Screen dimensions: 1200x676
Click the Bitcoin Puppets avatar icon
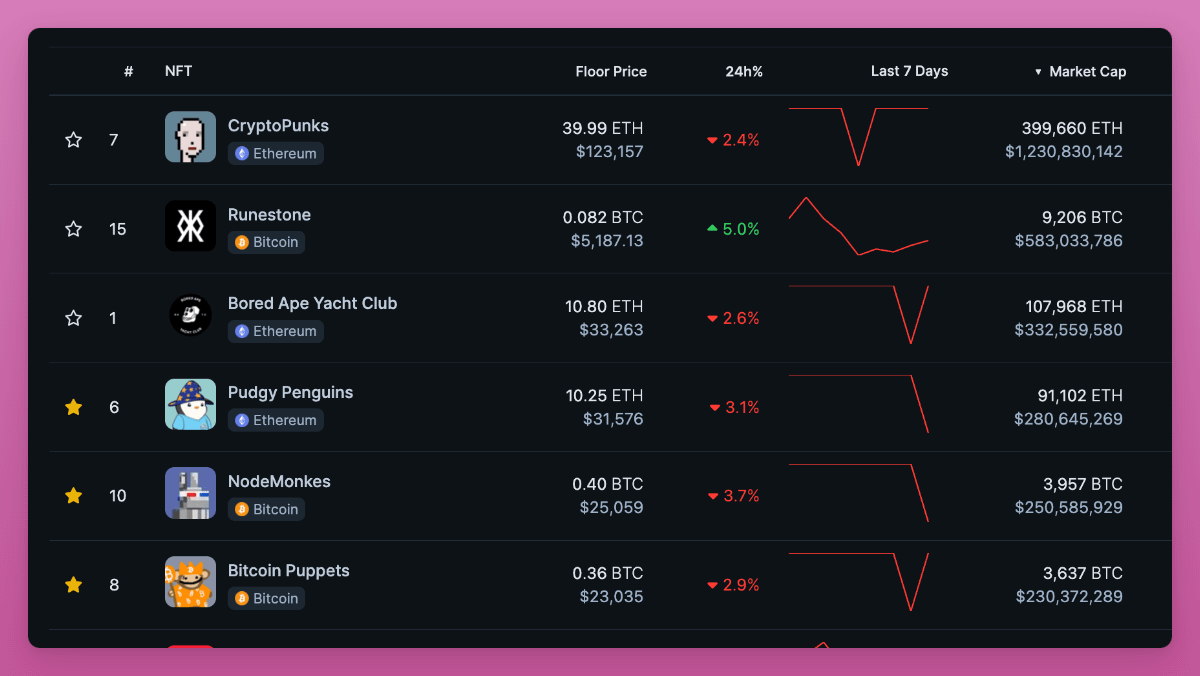190,582
